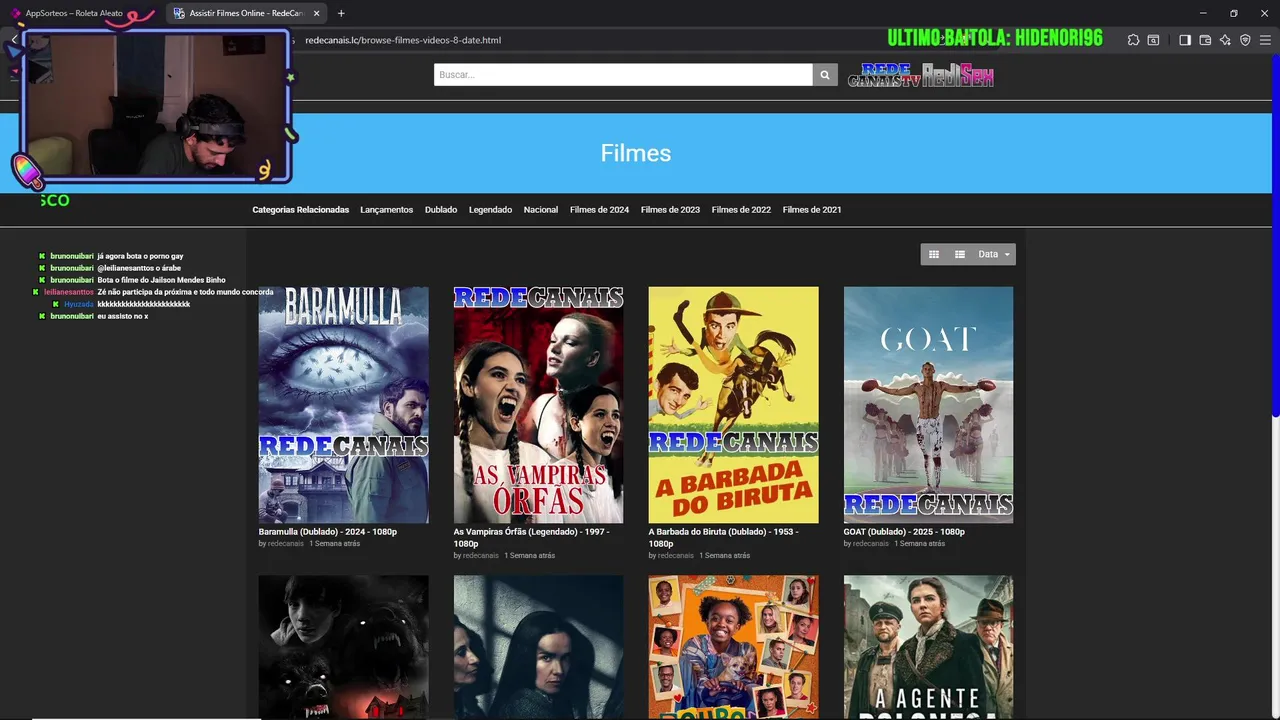
Task: Toggle the browser sidebar panel icon
Action: 1185,40
